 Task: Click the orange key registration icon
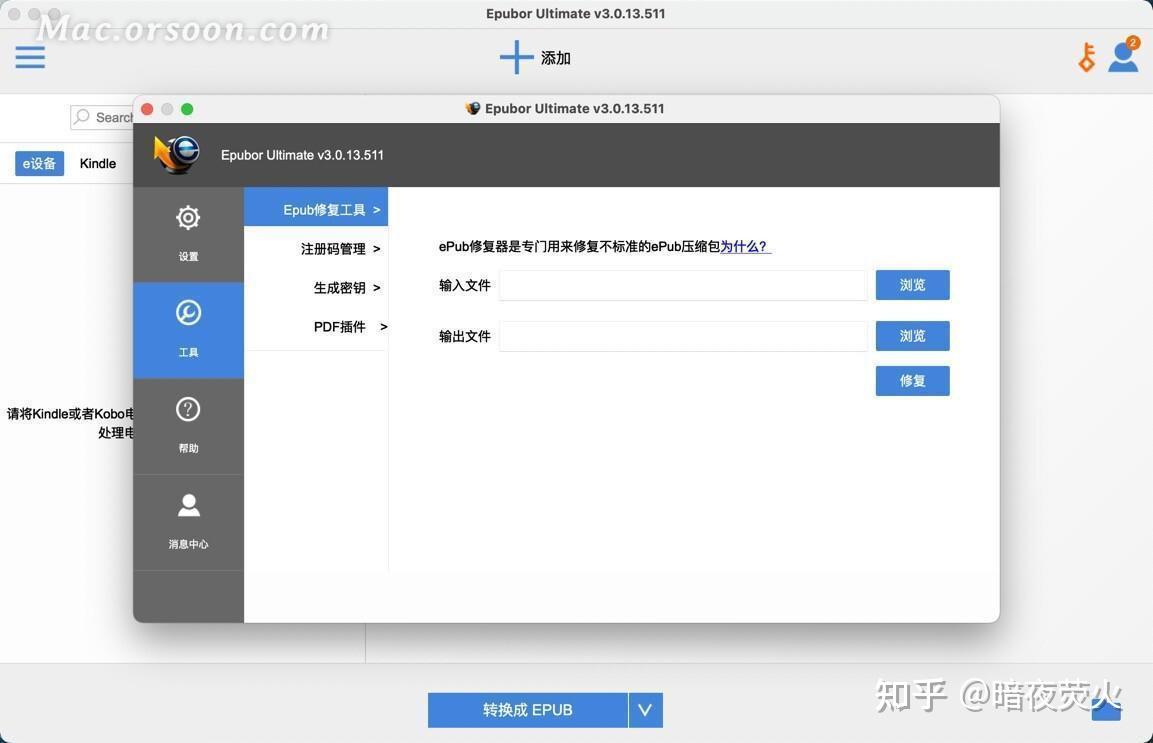click(1086, 57)
